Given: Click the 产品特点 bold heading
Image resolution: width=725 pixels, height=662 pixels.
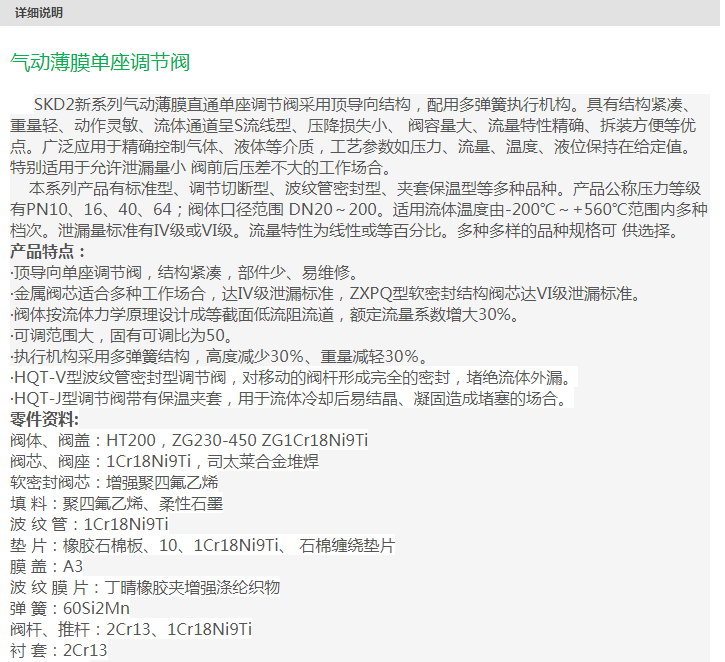Looking at the screenshot, I should coord(48,252).
